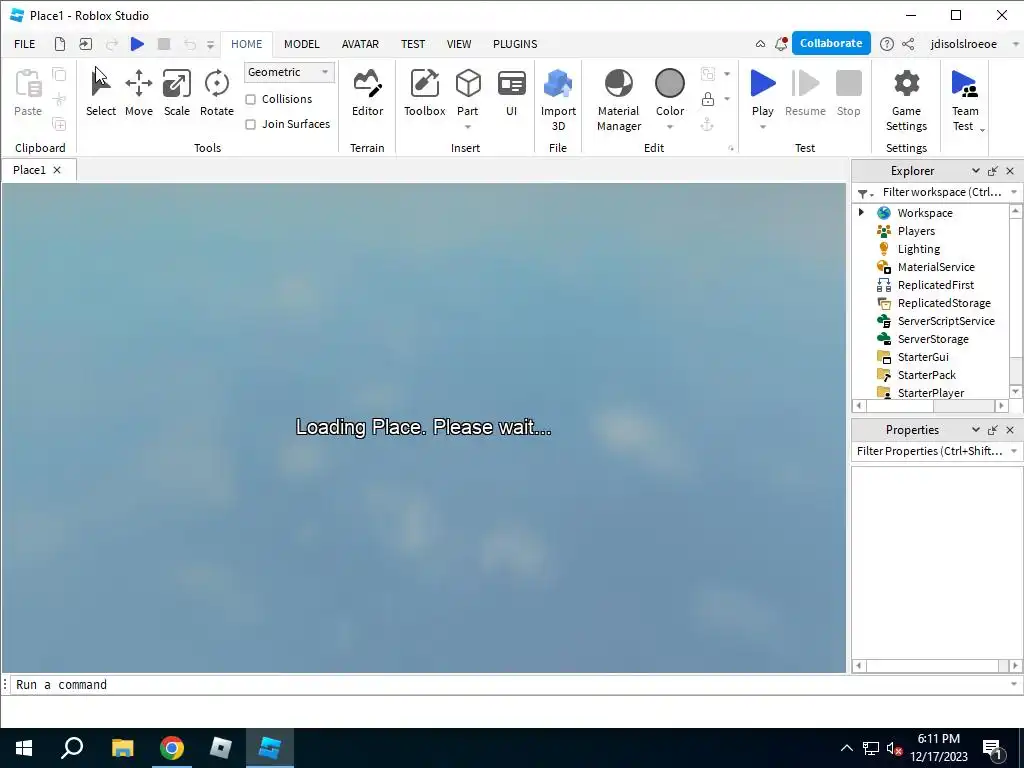Click the taskbar search icon

click(72, 748)
